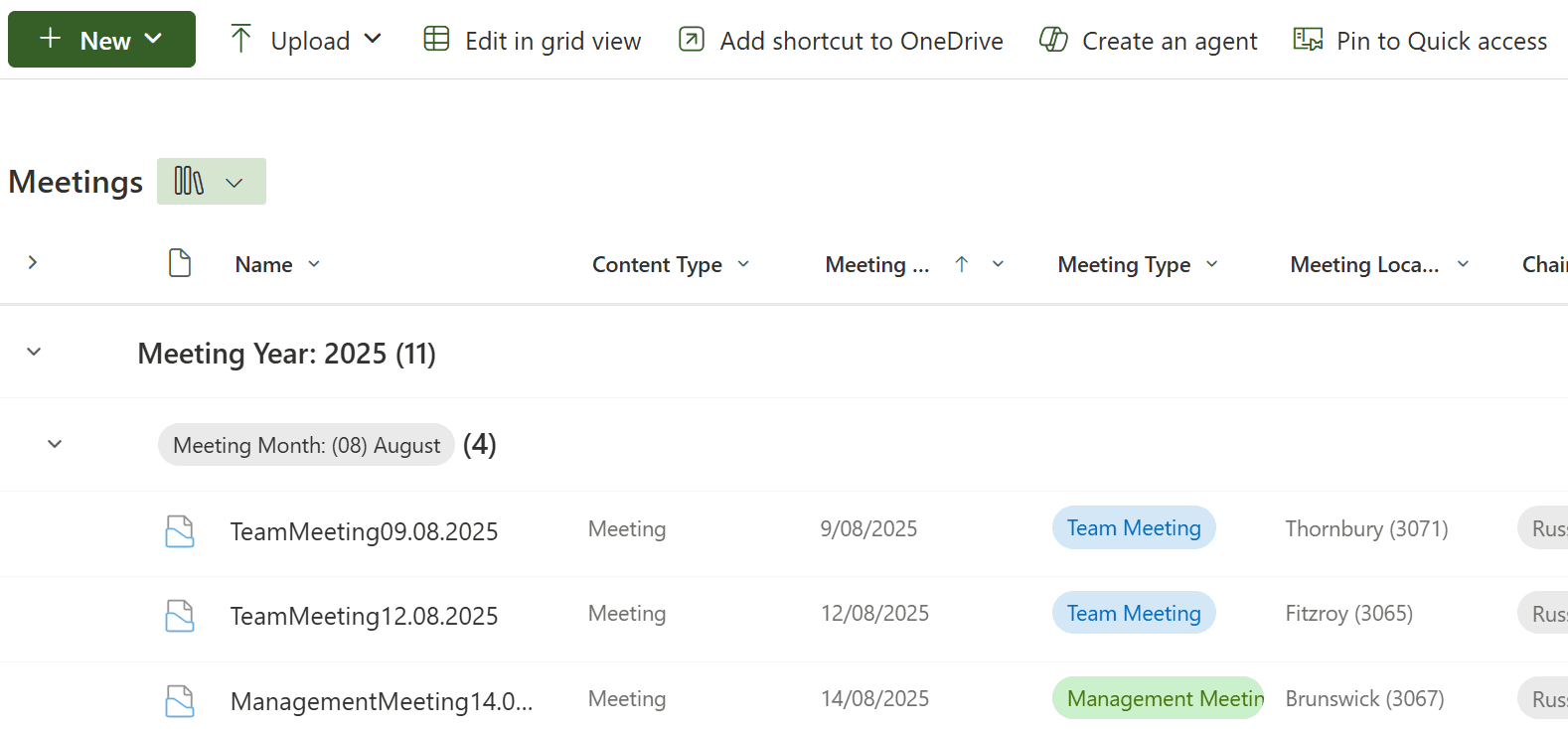The height and width of the screenshot is (729, 1568).
Task: Click the upload arrow icon
Action: tap(240, 39)
